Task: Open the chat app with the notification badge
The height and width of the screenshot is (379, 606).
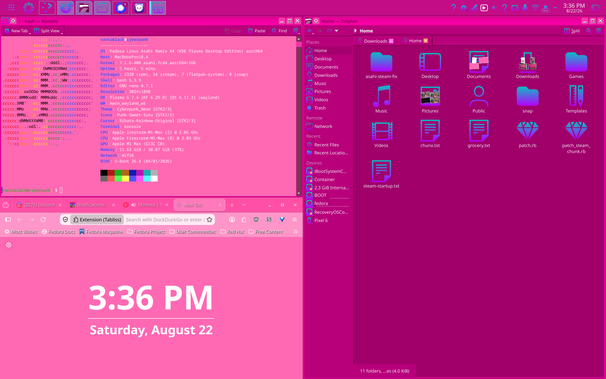Action: [121, 8]
